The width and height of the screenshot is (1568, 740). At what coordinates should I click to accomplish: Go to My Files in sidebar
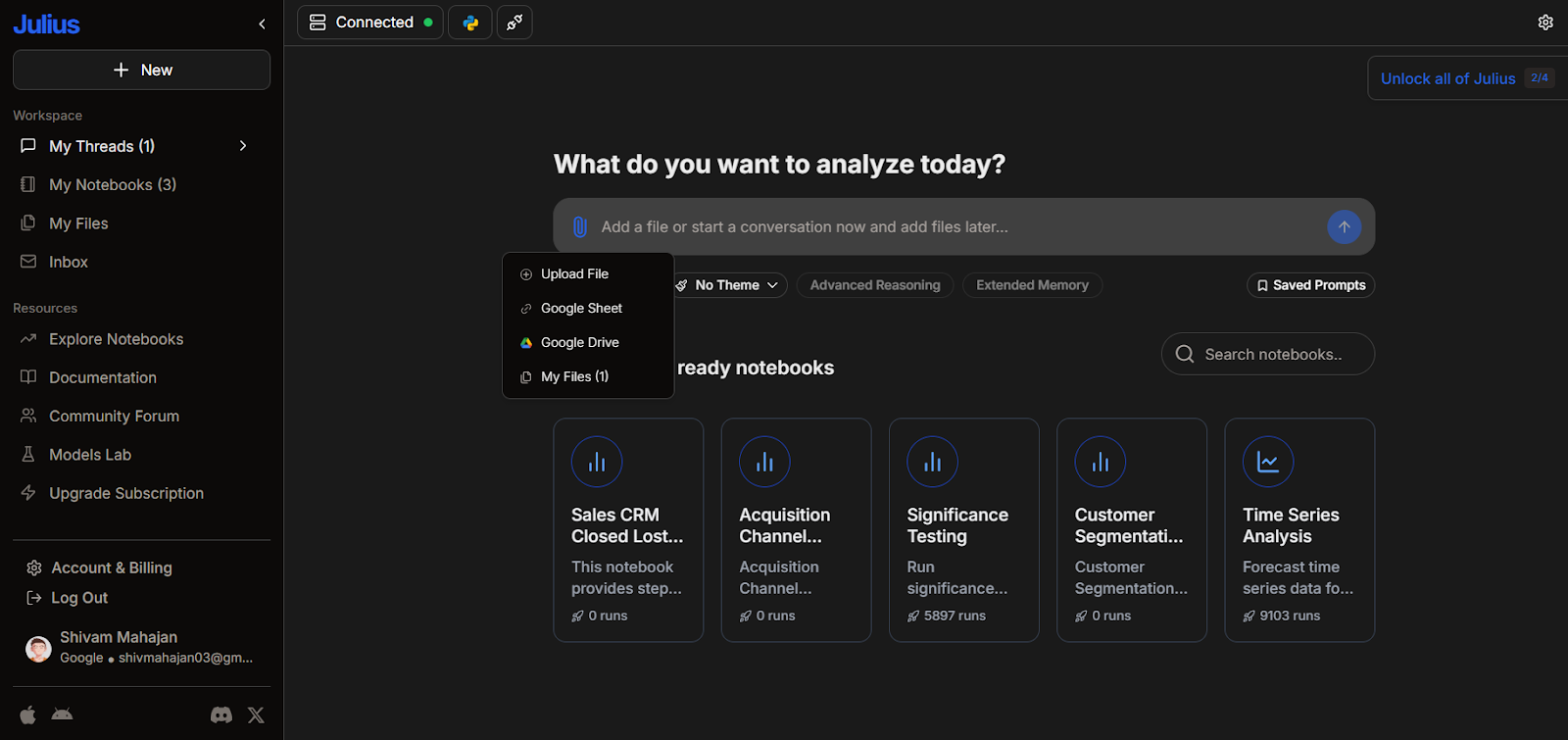(x=78, y=223)
